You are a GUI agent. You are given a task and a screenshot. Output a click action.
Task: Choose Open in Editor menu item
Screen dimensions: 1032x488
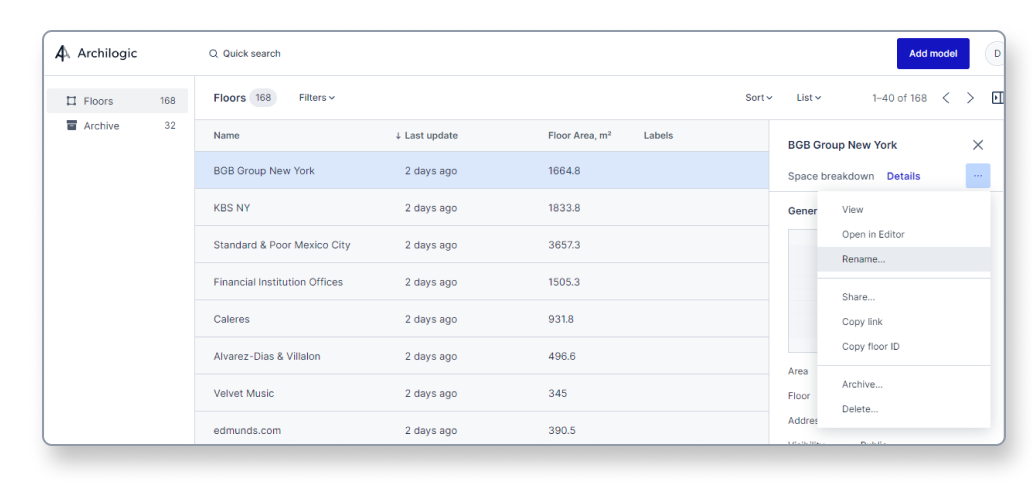(x=904, y=234)
